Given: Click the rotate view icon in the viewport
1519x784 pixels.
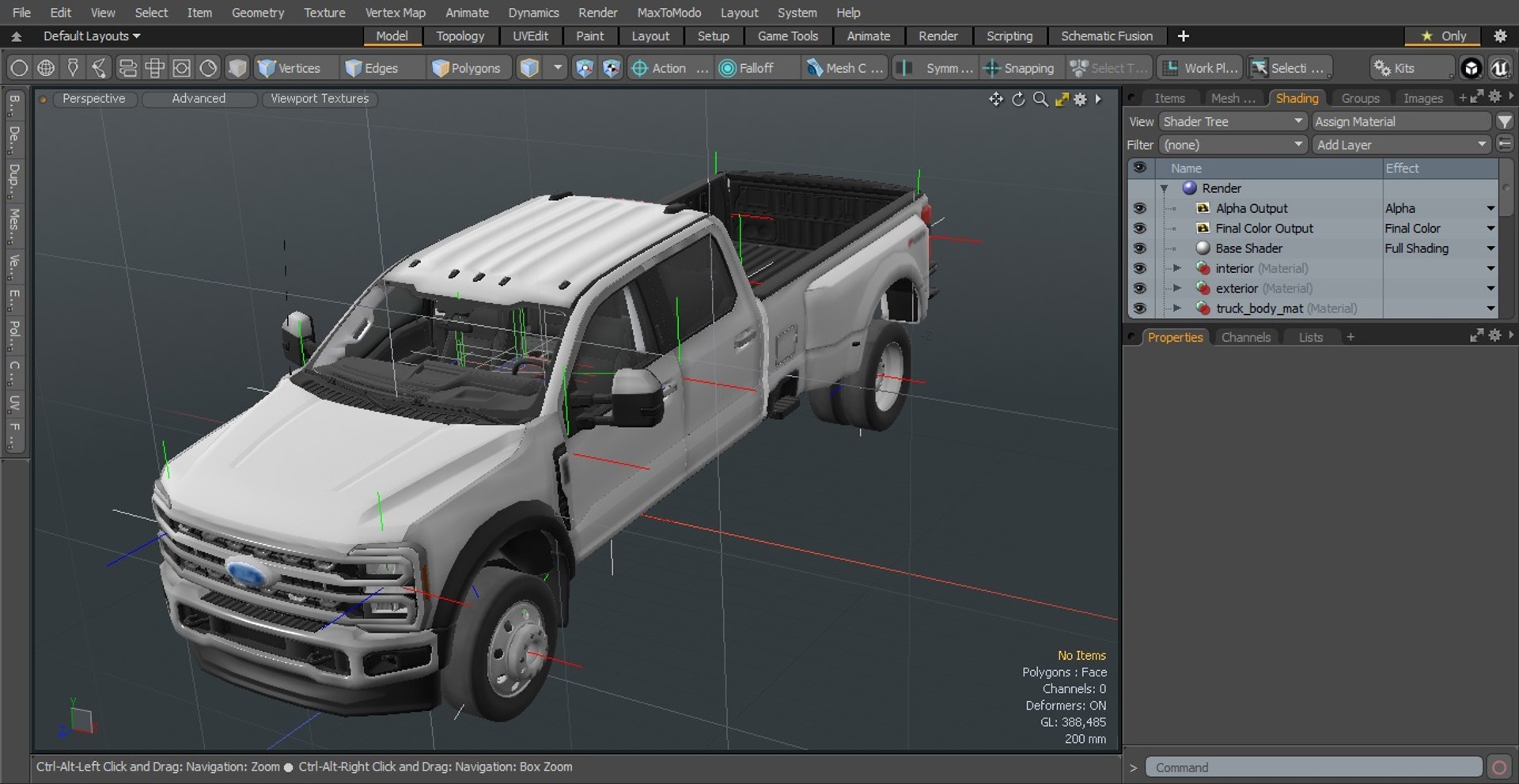Looking at the screenshot, I should pyautogui.click(x=1018, y=99).
